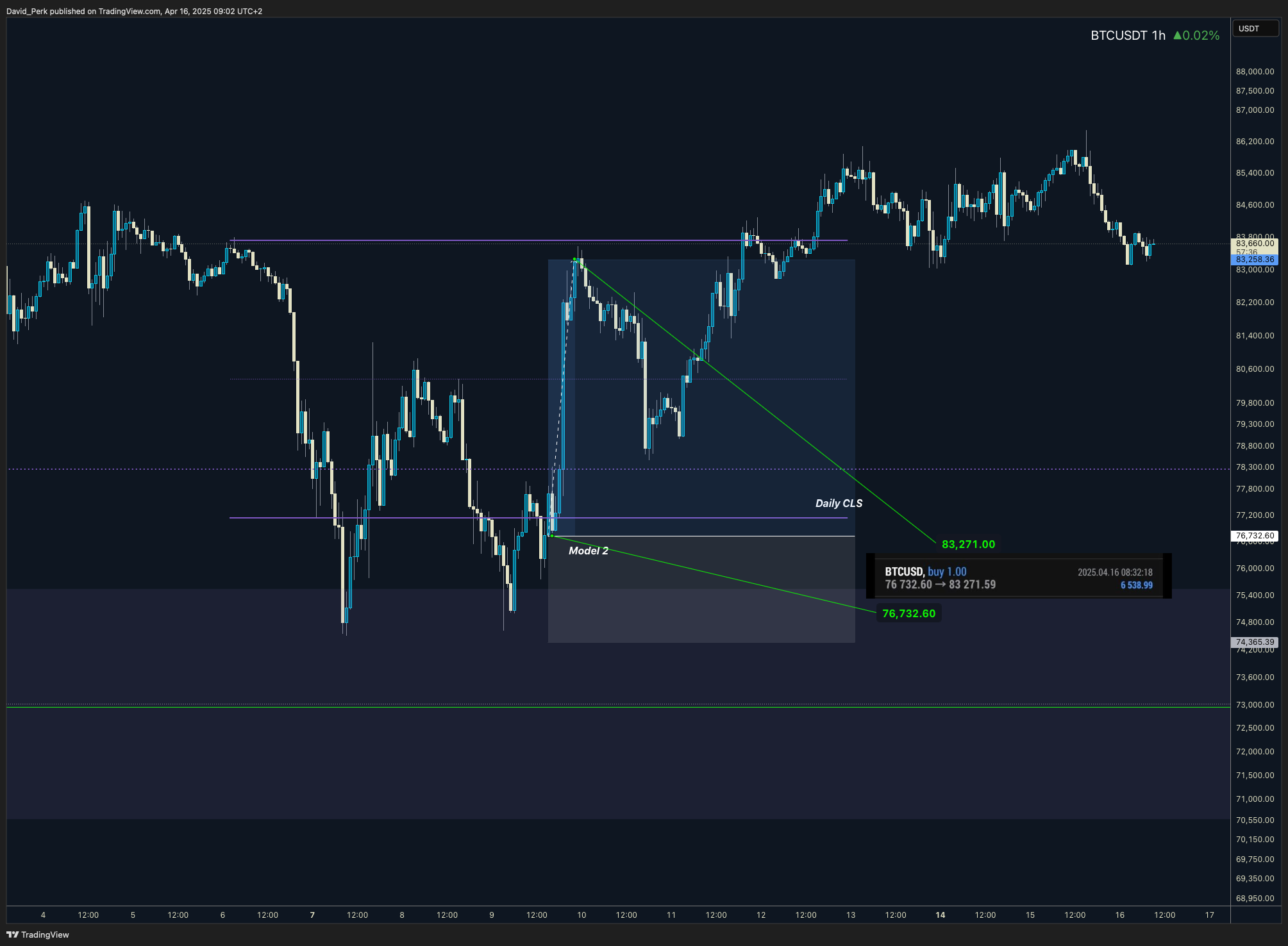
Task: Click the 80,600.00 price axis label
Action: pyautogui.click(x=1255, y=369)
